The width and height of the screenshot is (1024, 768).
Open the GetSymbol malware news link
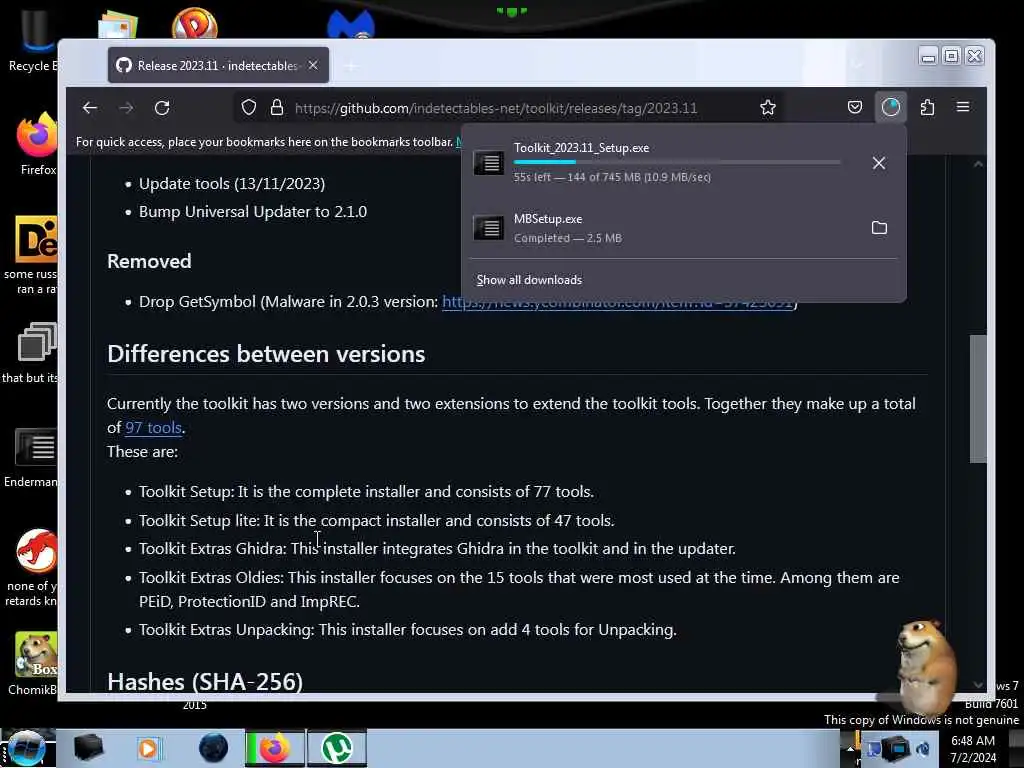pos(618,302)
